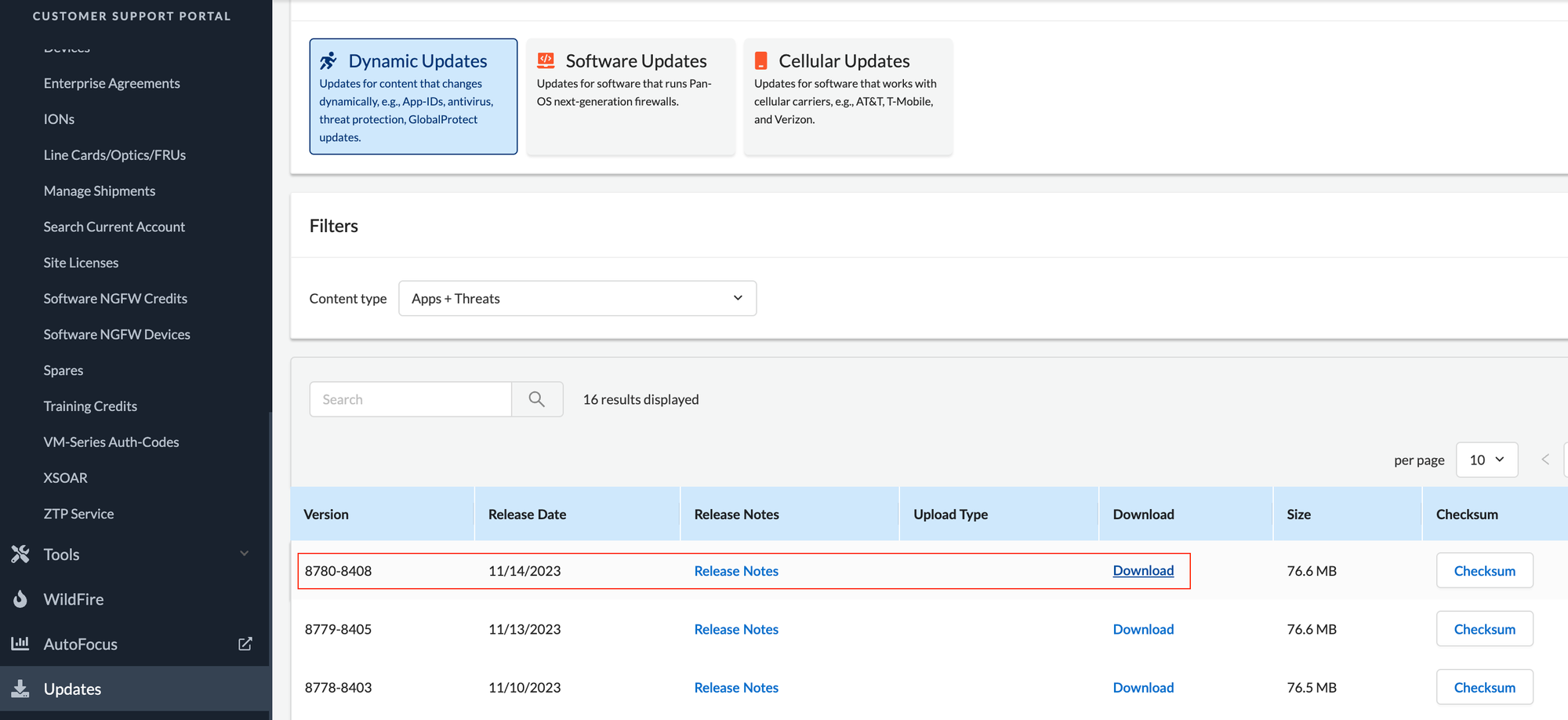Open Line Cards/Optics/FRUs in sidebar
The image size is (1568, 720).
(x=115, y=155)
